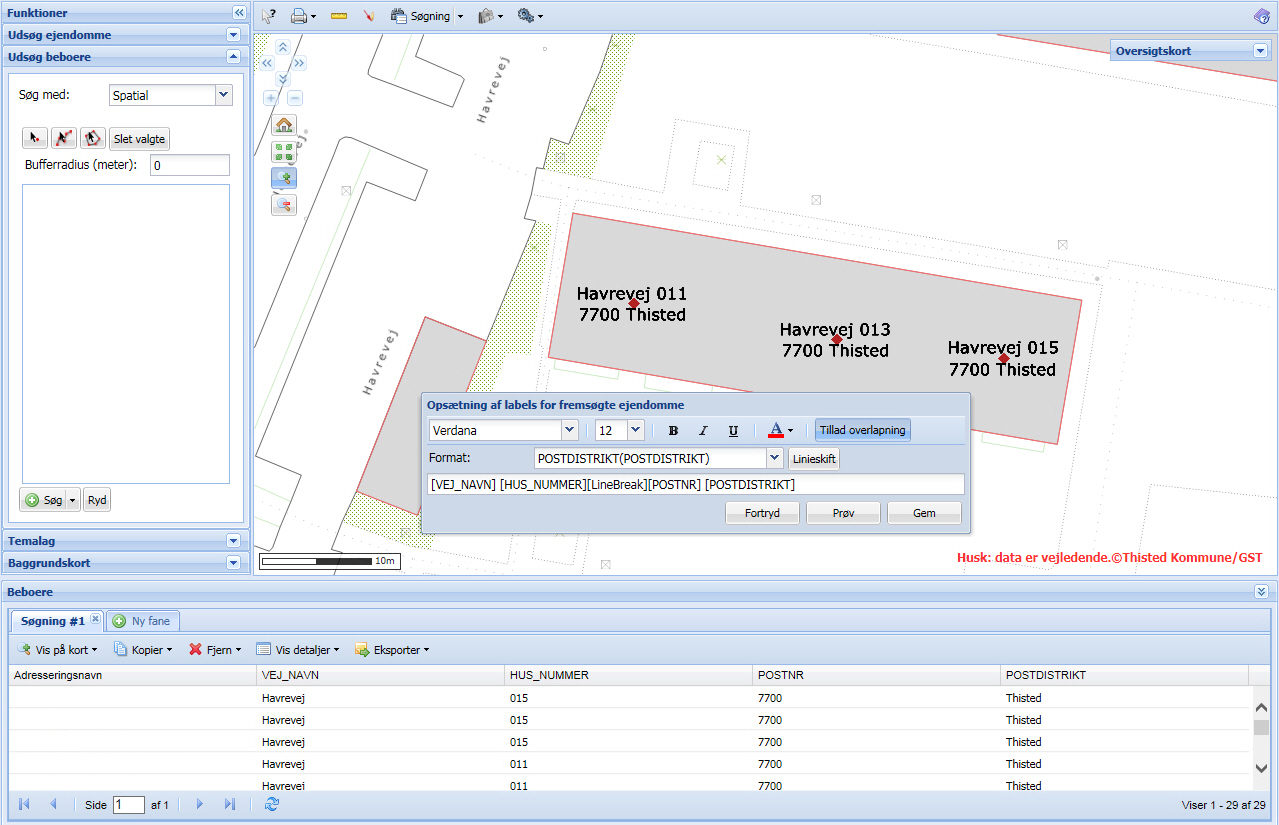The width and height of the screenshot is (1279, 825).
Task: Click the green four-squares map tool
Action: 284,152
